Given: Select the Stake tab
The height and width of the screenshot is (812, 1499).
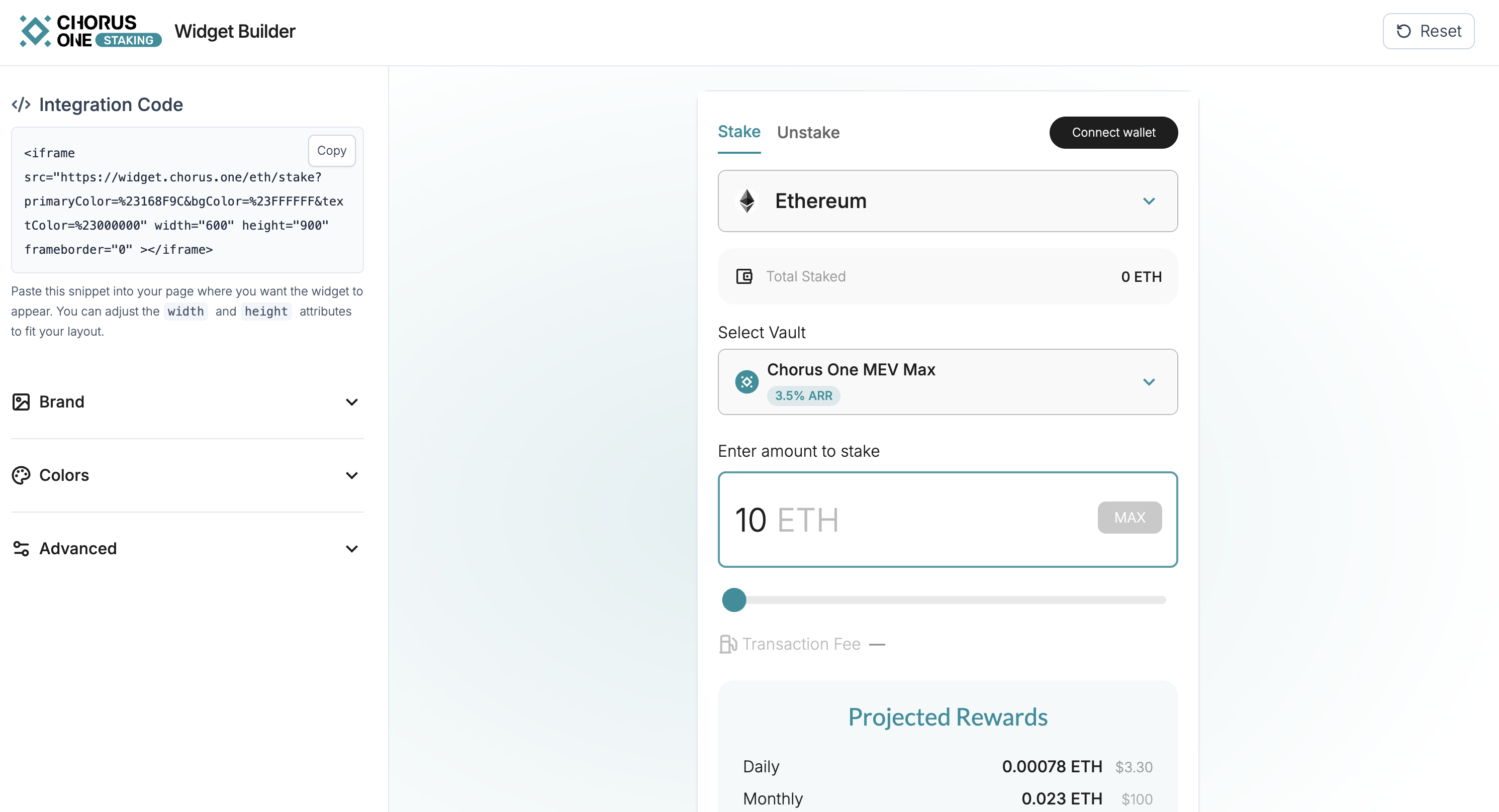Looking at the screenshot, I should click(x=738, y=132).
